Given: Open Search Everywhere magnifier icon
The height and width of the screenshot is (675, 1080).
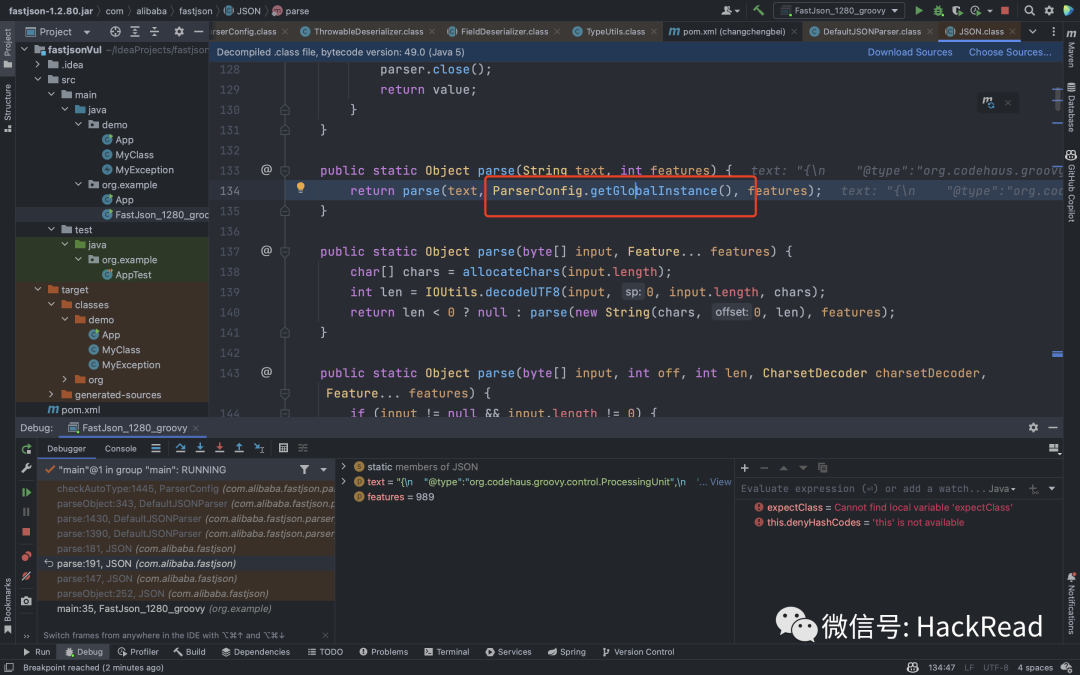Looking at the screenshot, I should tap(1029, 10).
